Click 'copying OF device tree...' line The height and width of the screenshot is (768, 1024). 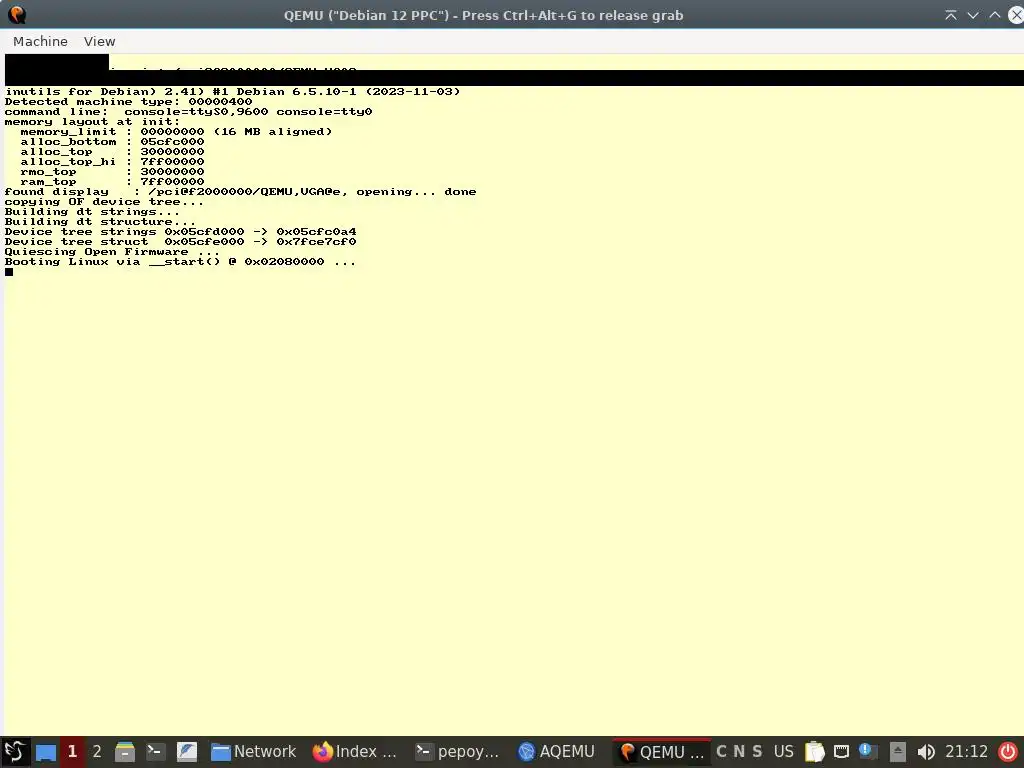click(104, 202)
